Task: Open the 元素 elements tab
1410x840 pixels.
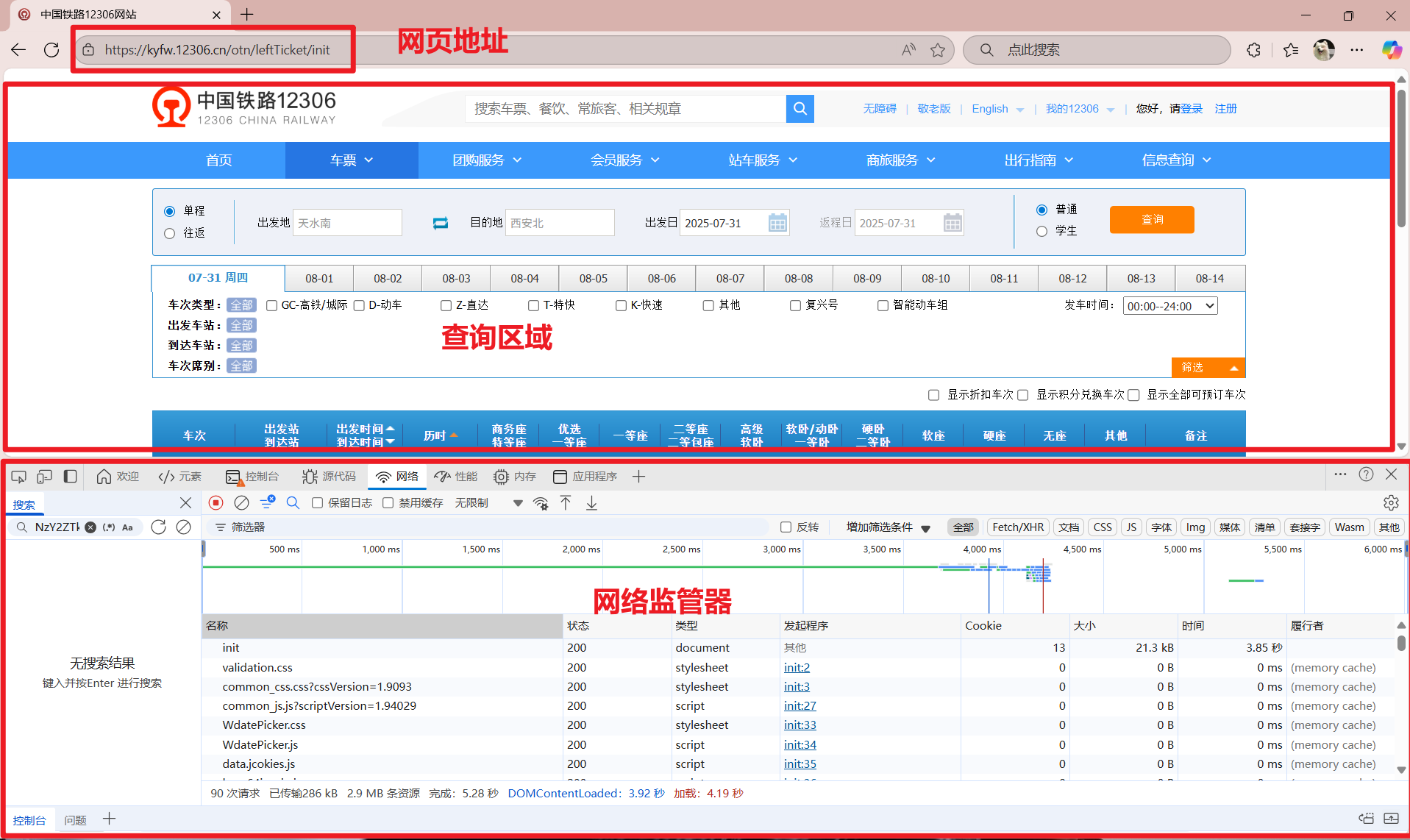Action: click(179, 477)
